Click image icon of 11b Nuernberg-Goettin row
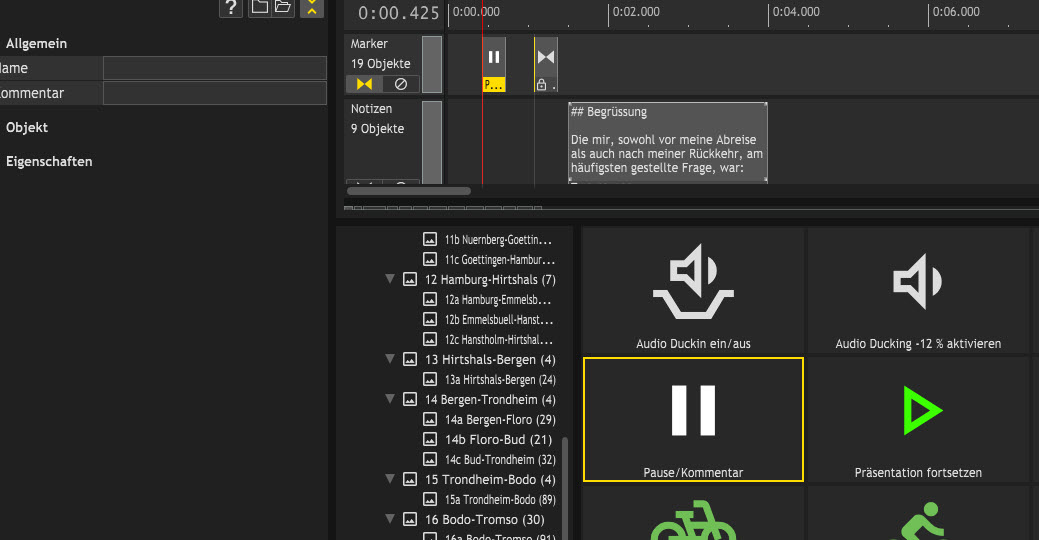1039x540 pixels. (x=430, y=239)
